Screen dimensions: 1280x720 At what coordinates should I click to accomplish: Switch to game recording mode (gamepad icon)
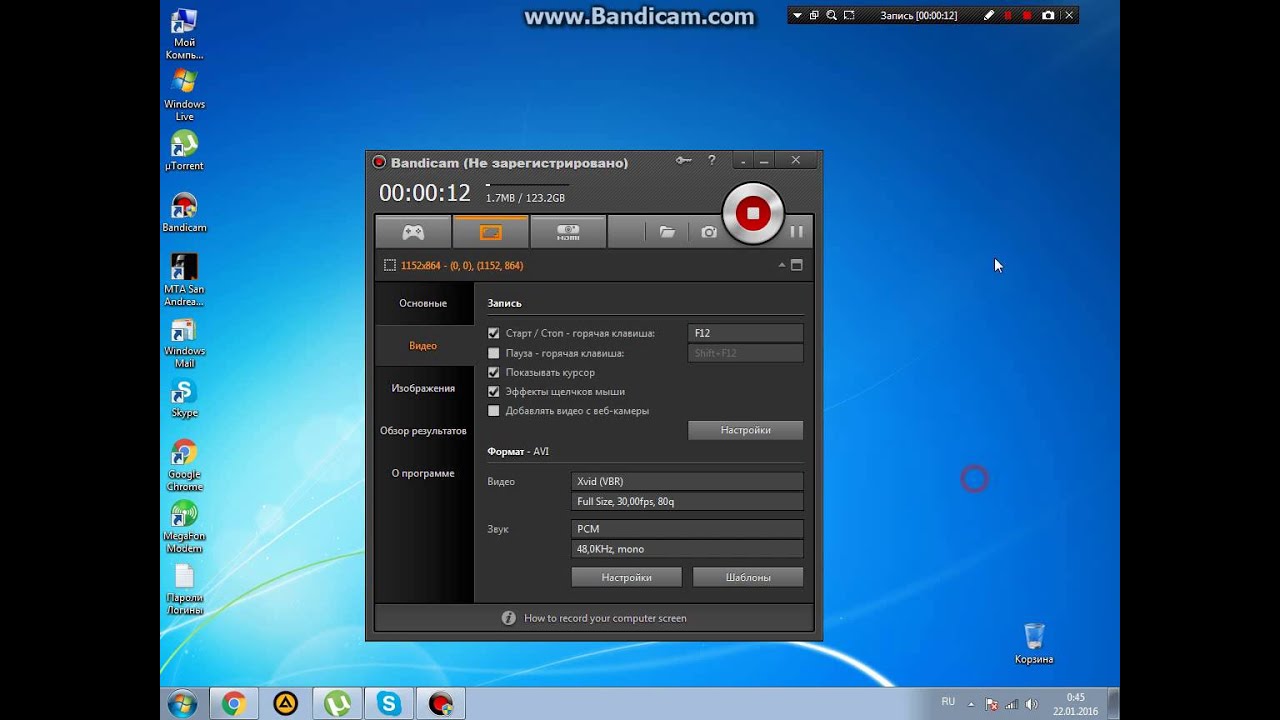point(413,232)
